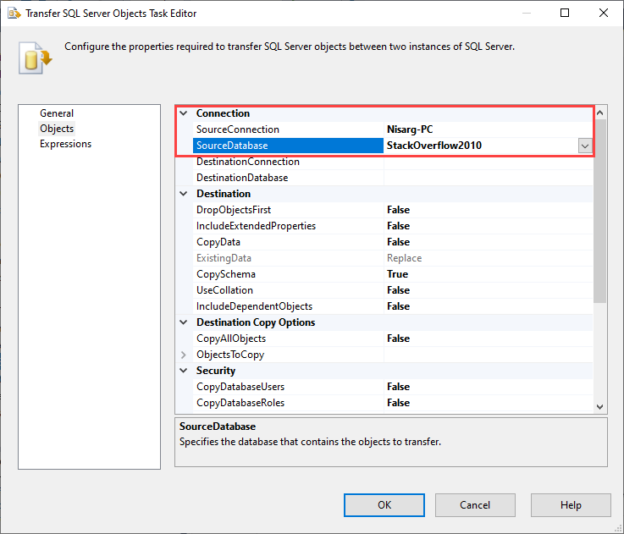Open the SourceDatabase dropdown arrow
The height and width of the screenshot is (534, 624).
(x=585, y=146)
